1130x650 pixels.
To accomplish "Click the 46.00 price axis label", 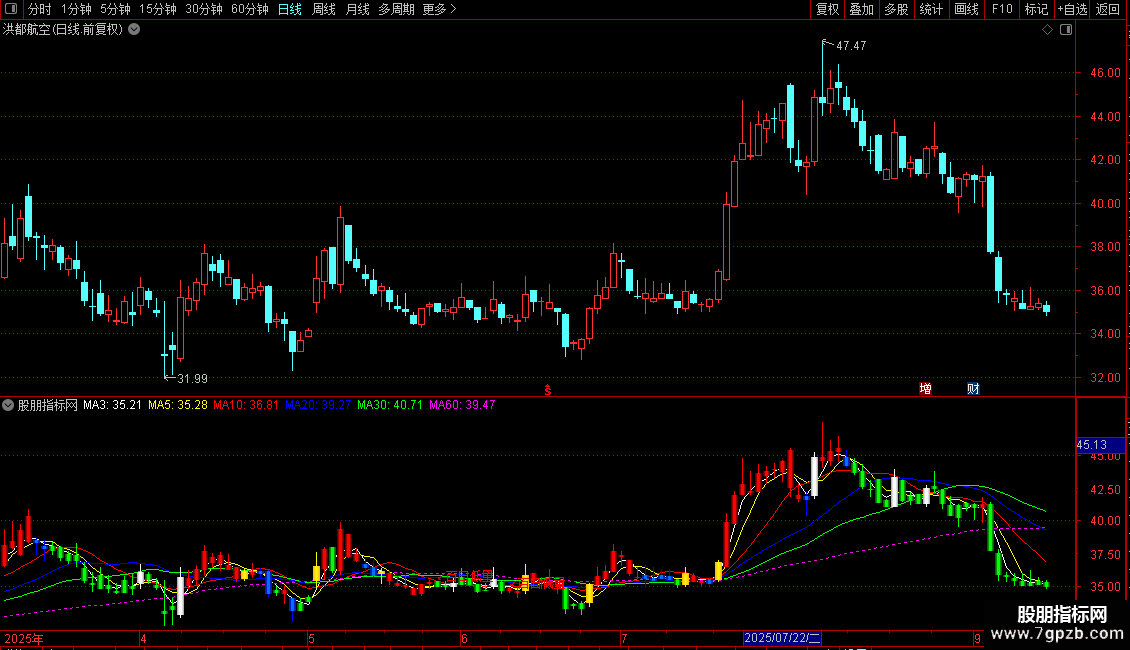I will tap(1105, 73).
